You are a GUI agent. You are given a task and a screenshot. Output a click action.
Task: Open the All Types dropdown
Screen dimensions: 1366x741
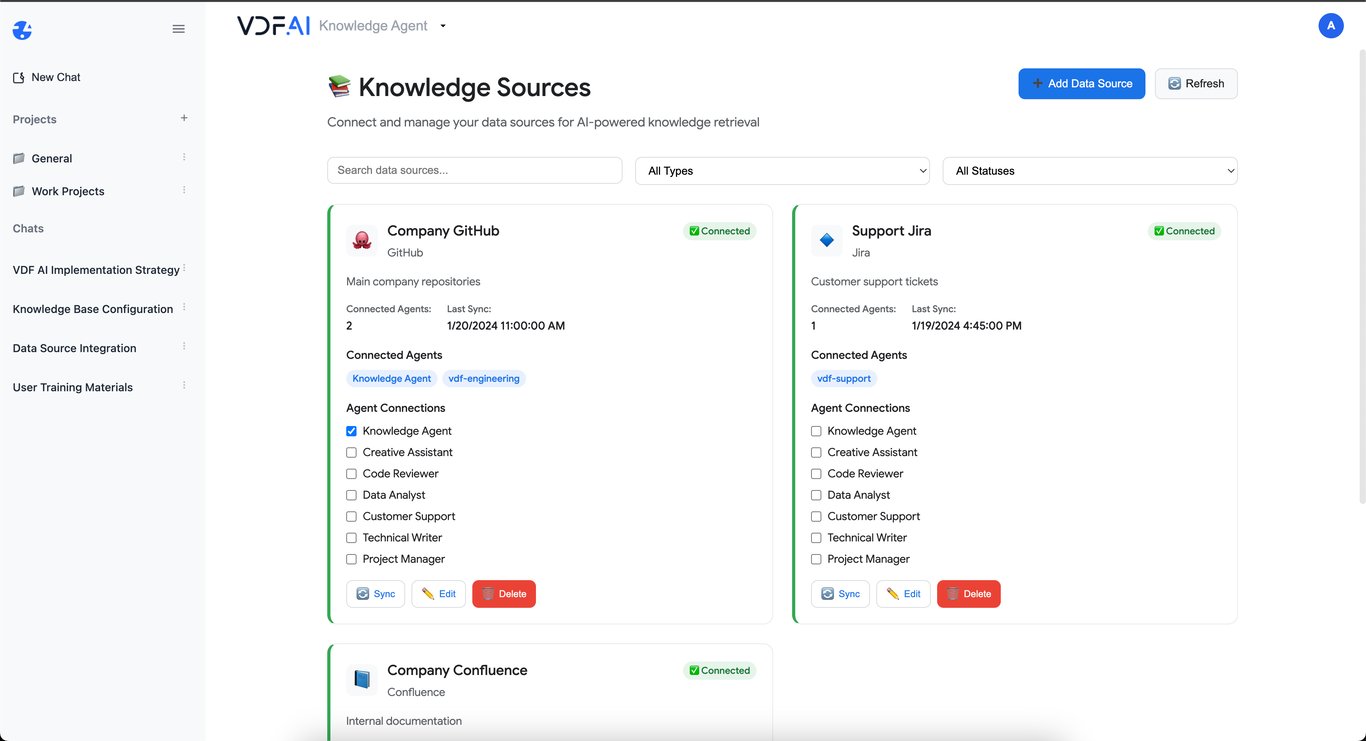(781, 170)
